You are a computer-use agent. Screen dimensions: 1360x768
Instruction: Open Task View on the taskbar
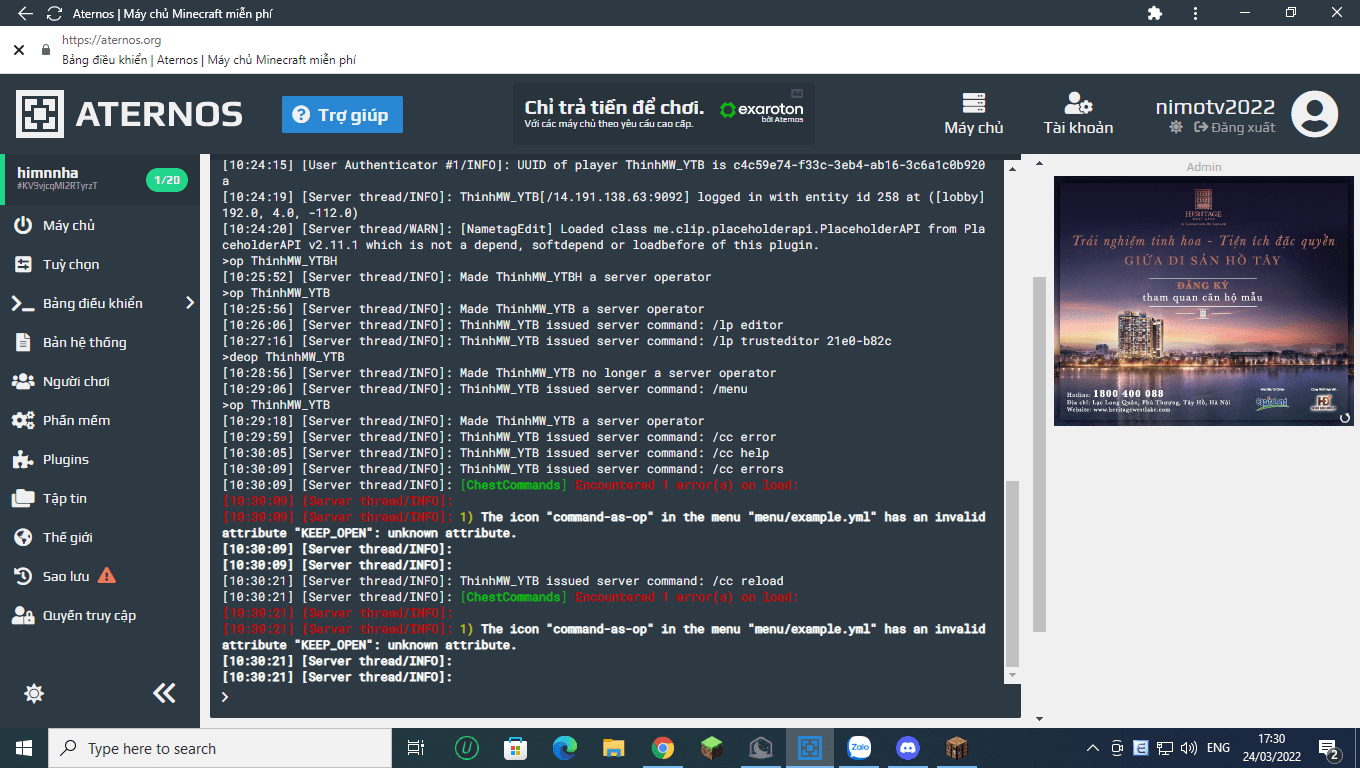[x=416, y=748]
